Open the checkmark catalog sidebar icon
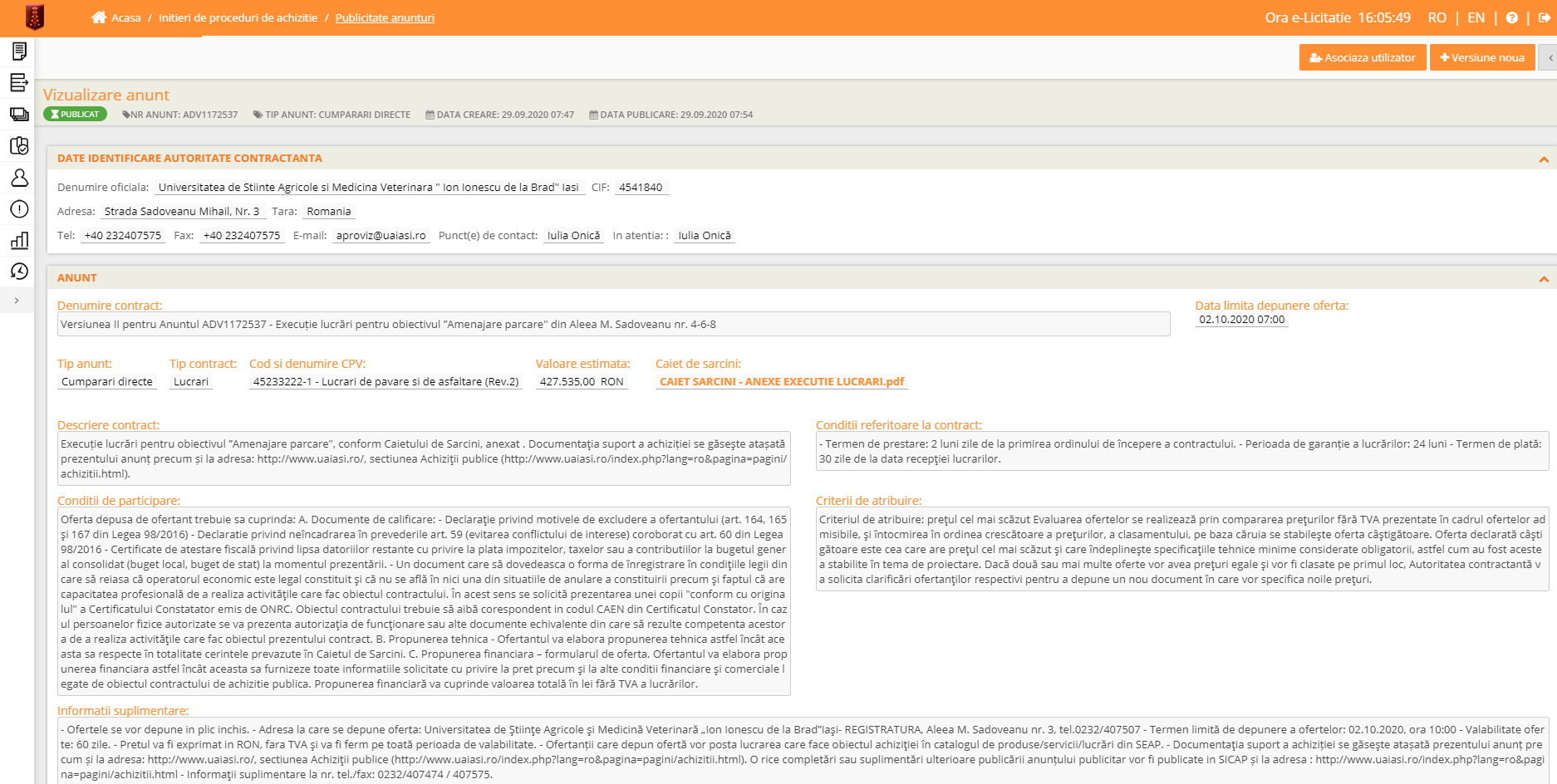This screenshot has width=1557, height=784. pos(19,146)
